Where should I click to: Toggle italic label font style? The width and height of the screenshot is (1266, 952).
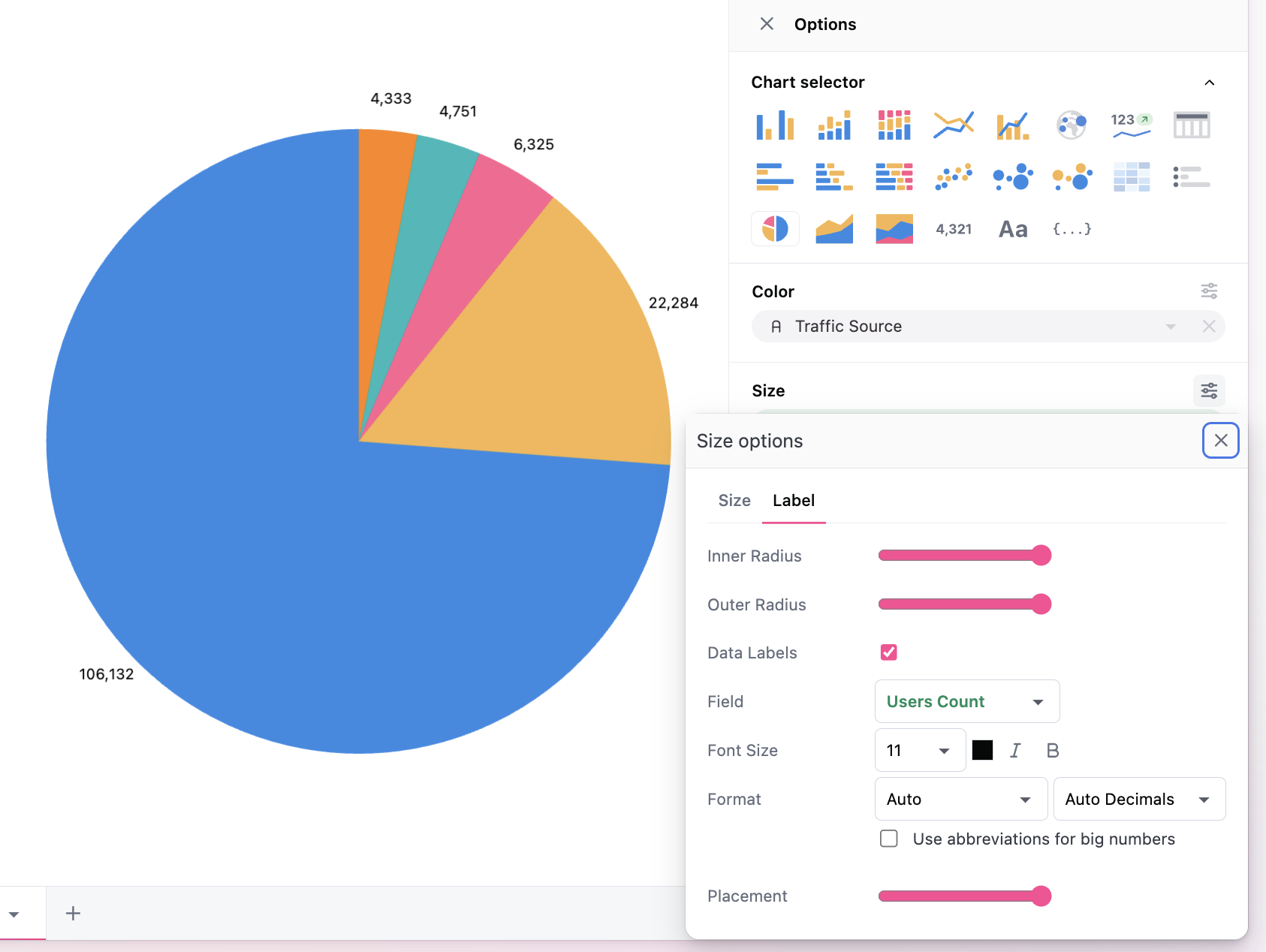tap(1015, 750)
